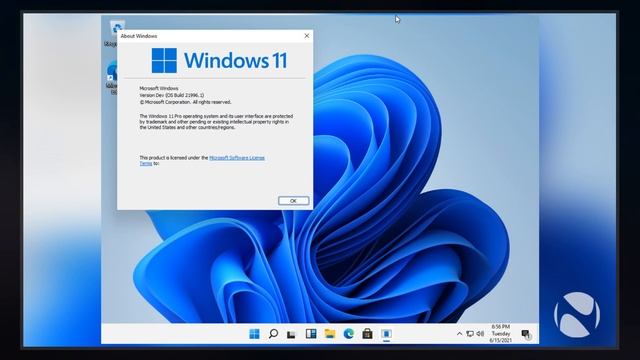Click OK in About Windows dialog
The image size is (640, 360).
(x=293, y=201)
